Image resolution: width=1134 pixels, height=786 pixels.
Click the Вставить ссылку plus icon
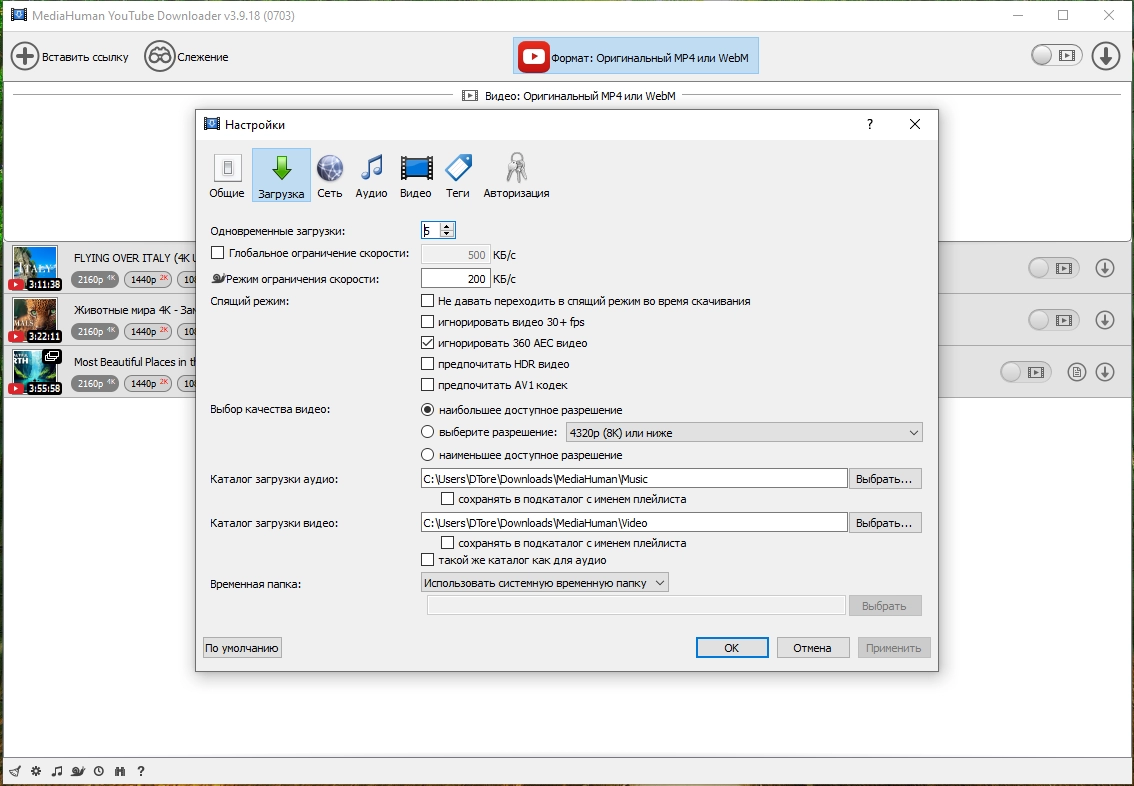(25, 56)
